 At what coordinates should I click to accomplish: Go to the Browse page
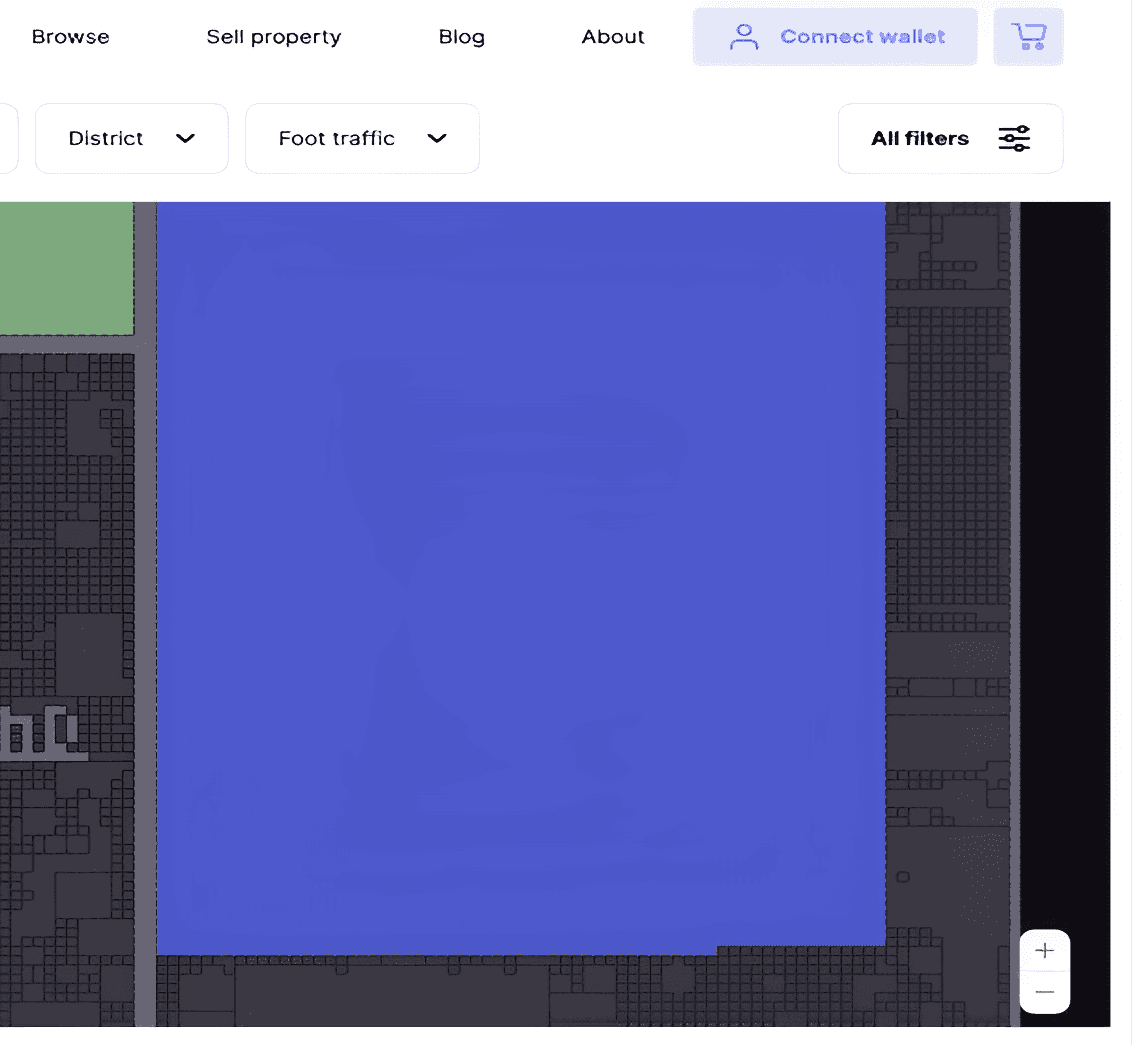[x=71, y=37]
